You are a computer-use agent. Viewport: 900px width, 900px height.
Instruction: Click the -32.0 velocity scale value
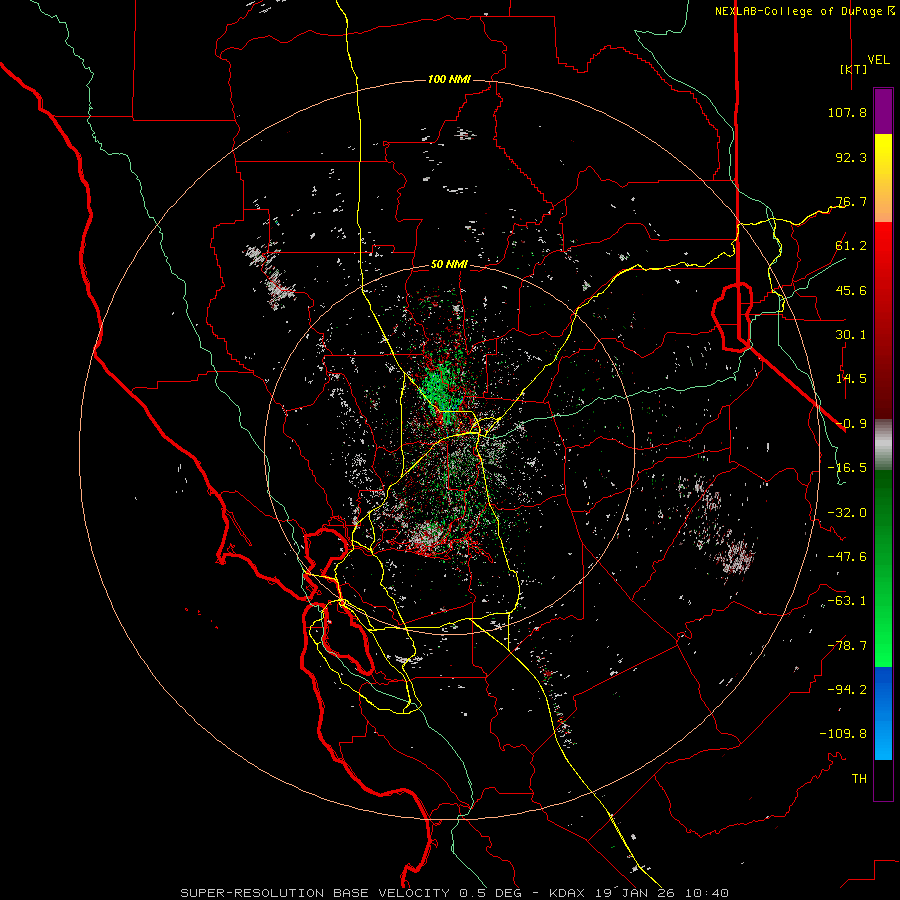847,513
